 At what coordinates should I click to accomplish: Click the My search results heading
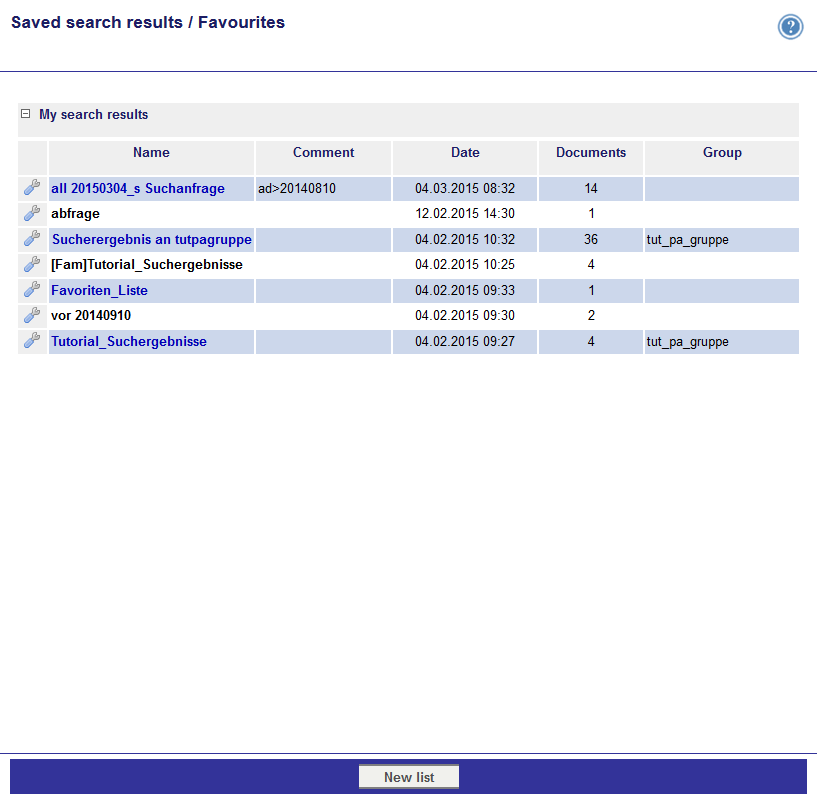point(94,114)
